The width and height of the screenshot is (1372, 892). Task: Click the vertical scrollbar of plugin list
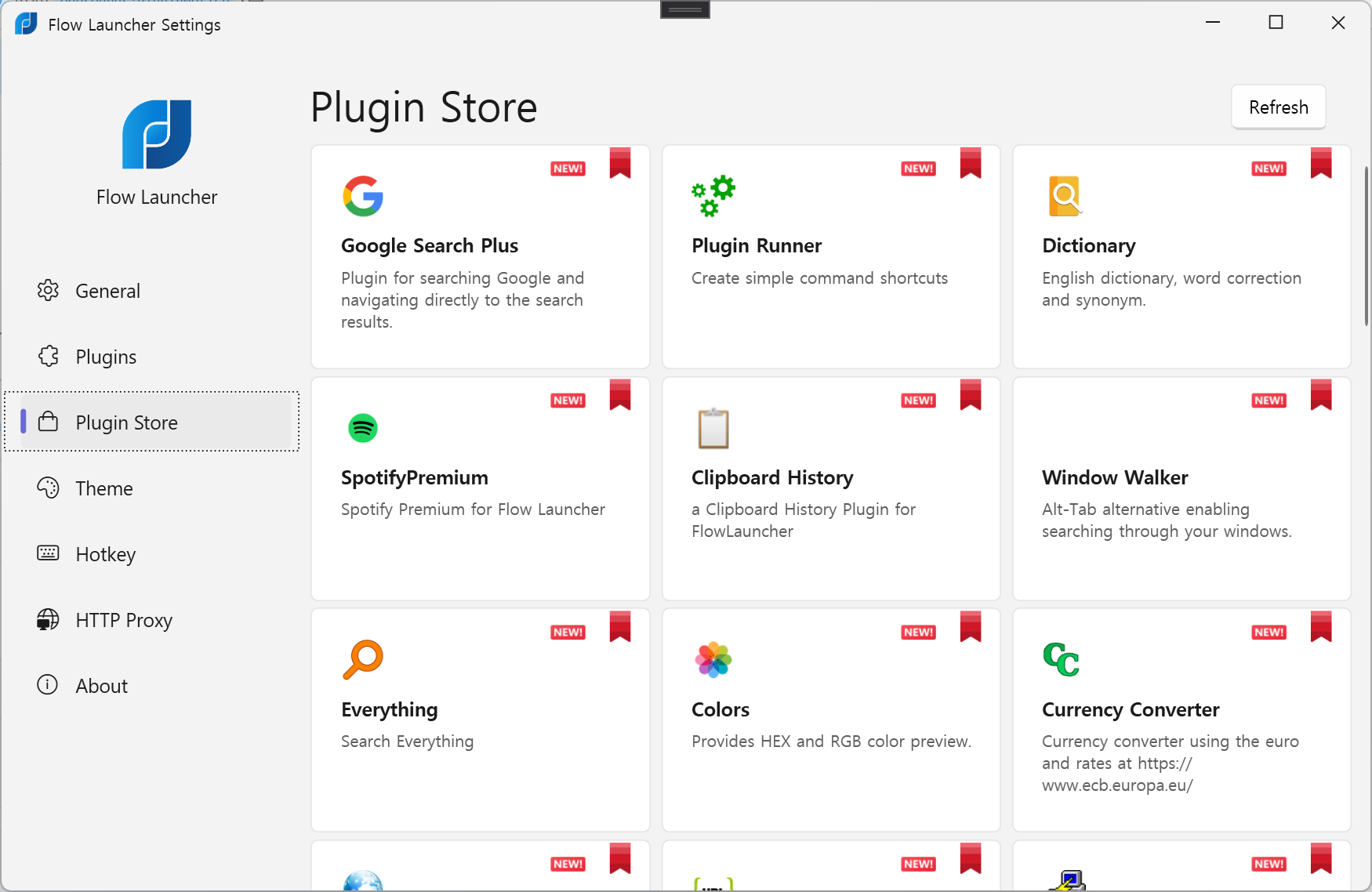point(1366,246)
